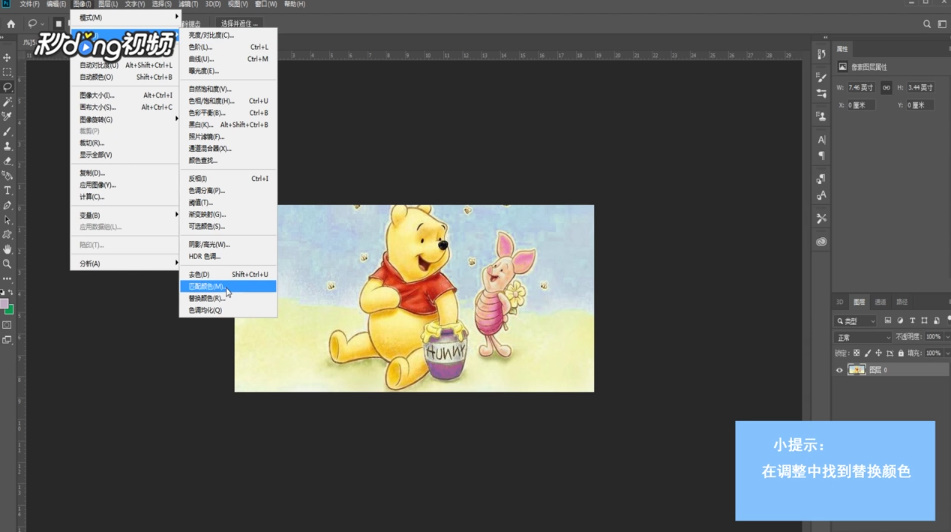This screenshot has height=532, width=951.
Task: Select the Eraser tool
Action: [7, 161]
